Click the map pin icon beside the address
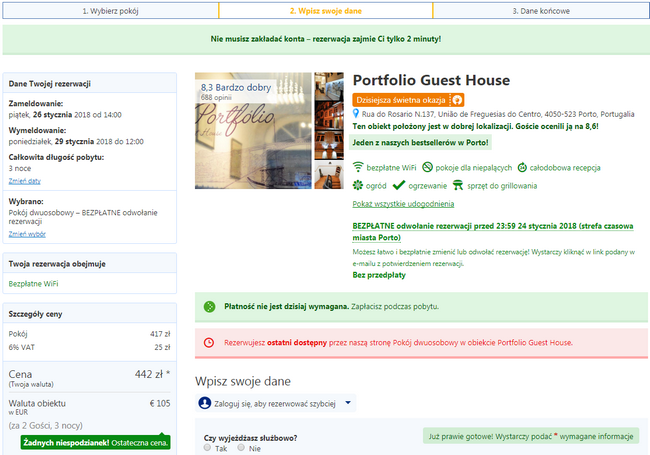650x455 pixels. [x=355, y=113]
